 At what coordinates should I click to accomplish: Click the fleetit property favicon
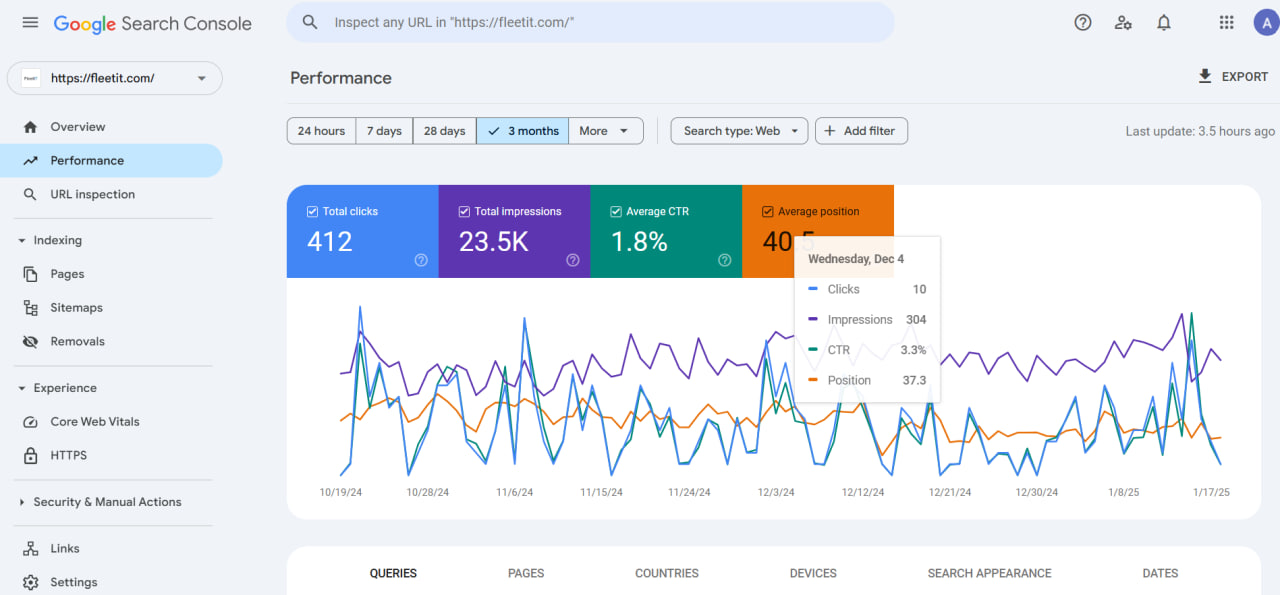[x=31, y=78]
